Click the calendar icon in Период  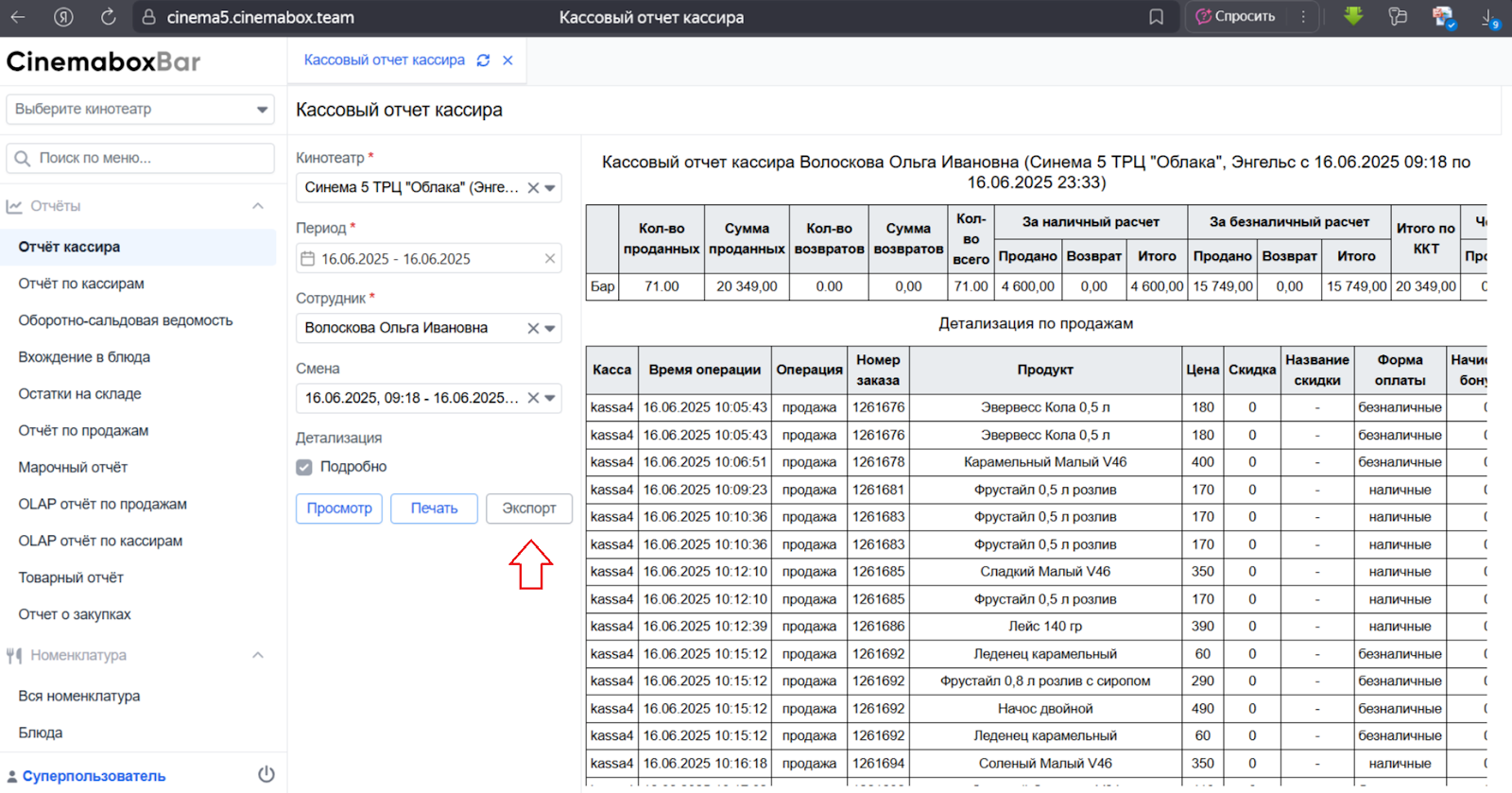(x=307, y=258)
